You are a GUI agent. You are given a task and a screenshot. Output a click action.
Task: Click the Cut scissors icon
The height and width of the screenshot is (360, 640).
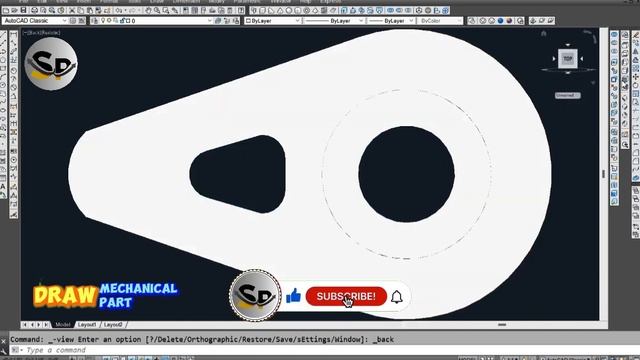72,10
